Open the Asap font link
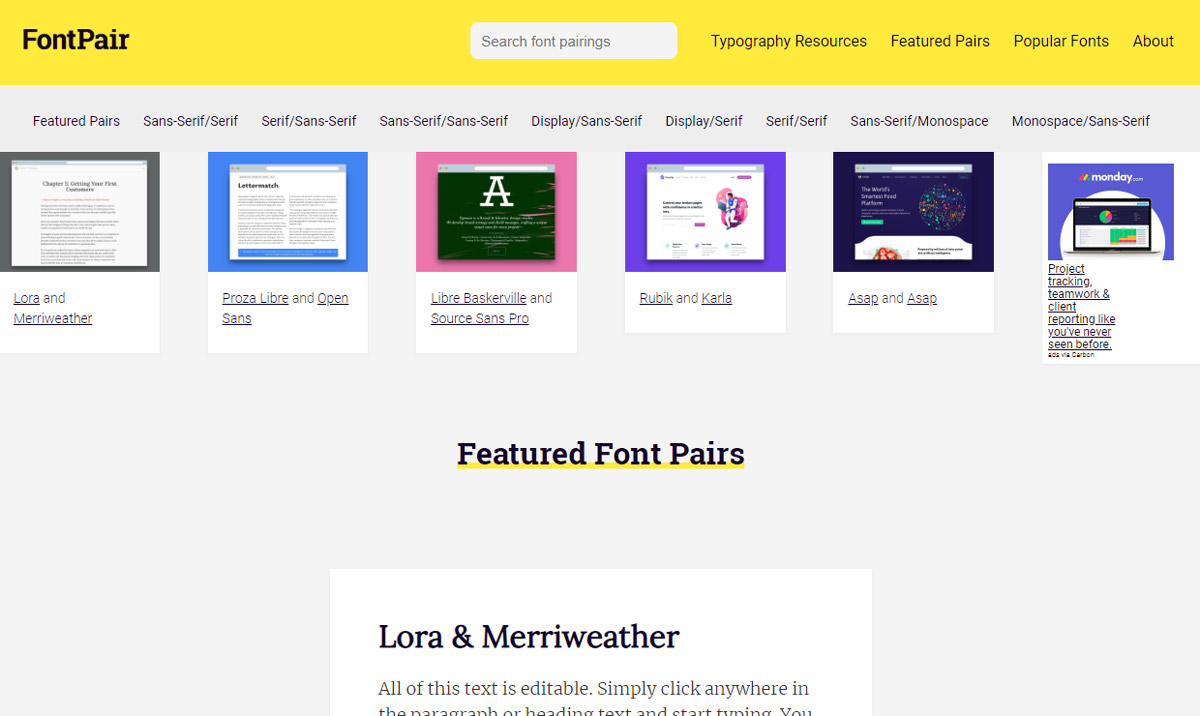The image size is (1200, 716). pyautogui.click(x=862, y=297)
